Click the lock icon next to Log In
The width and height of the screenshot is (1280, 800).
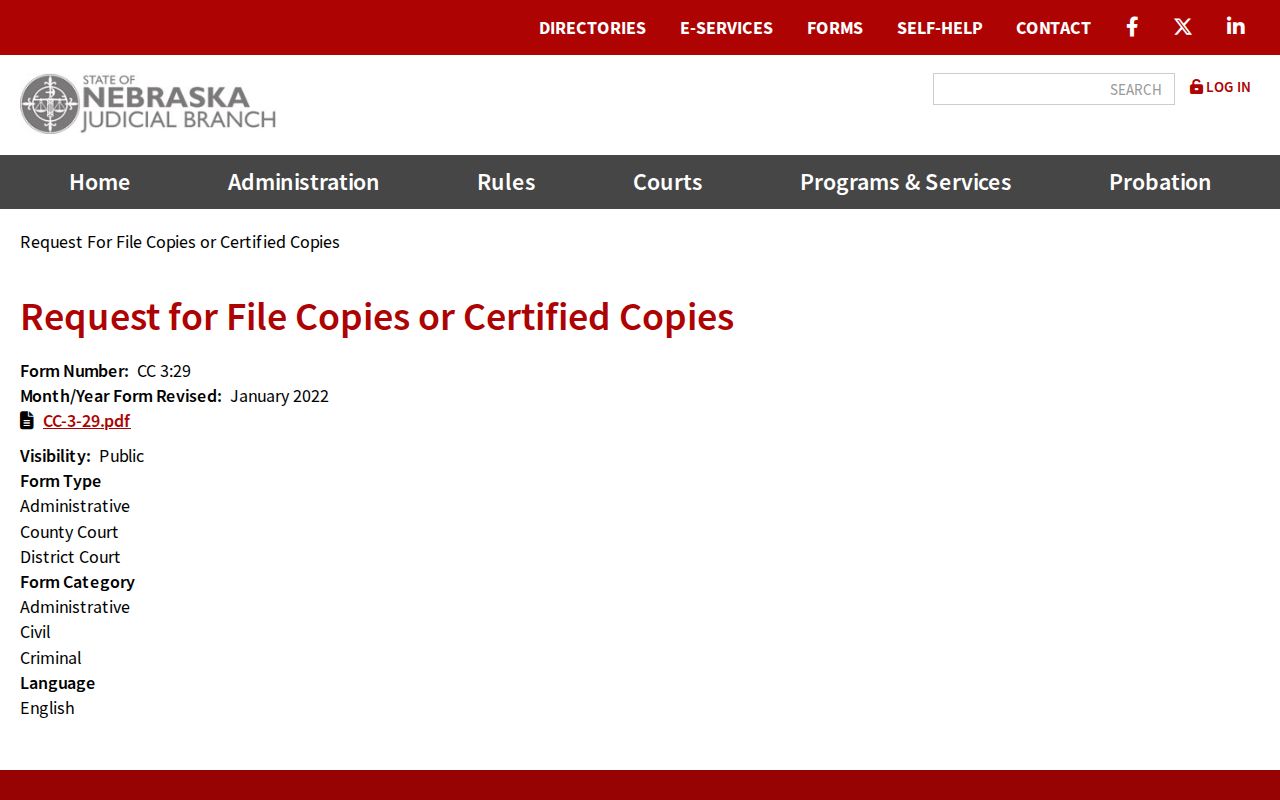pyautogui.click(x=1196, y=87)
